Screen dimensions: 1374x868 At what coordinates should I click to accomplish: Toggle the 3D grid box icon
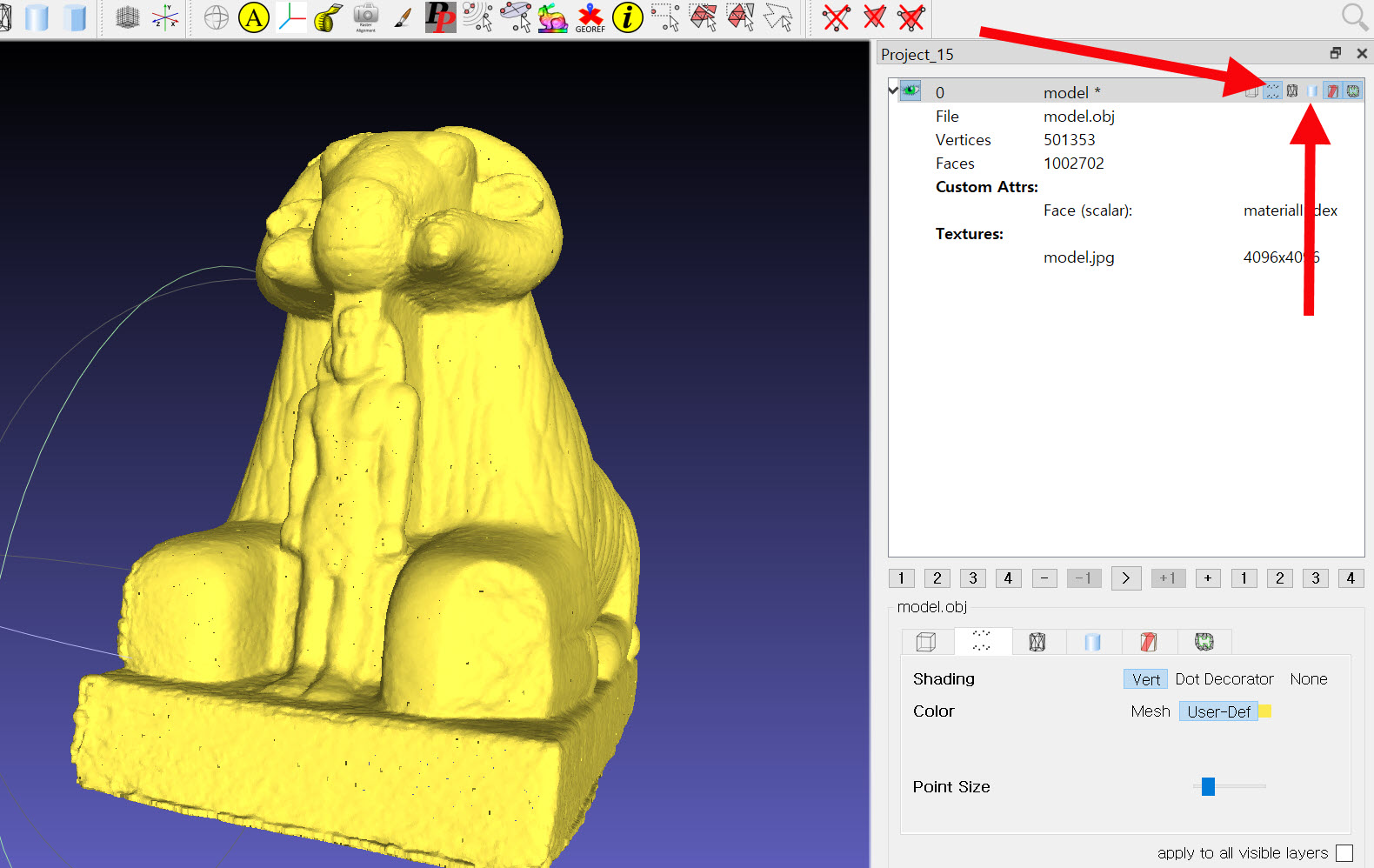click(128, 17)
